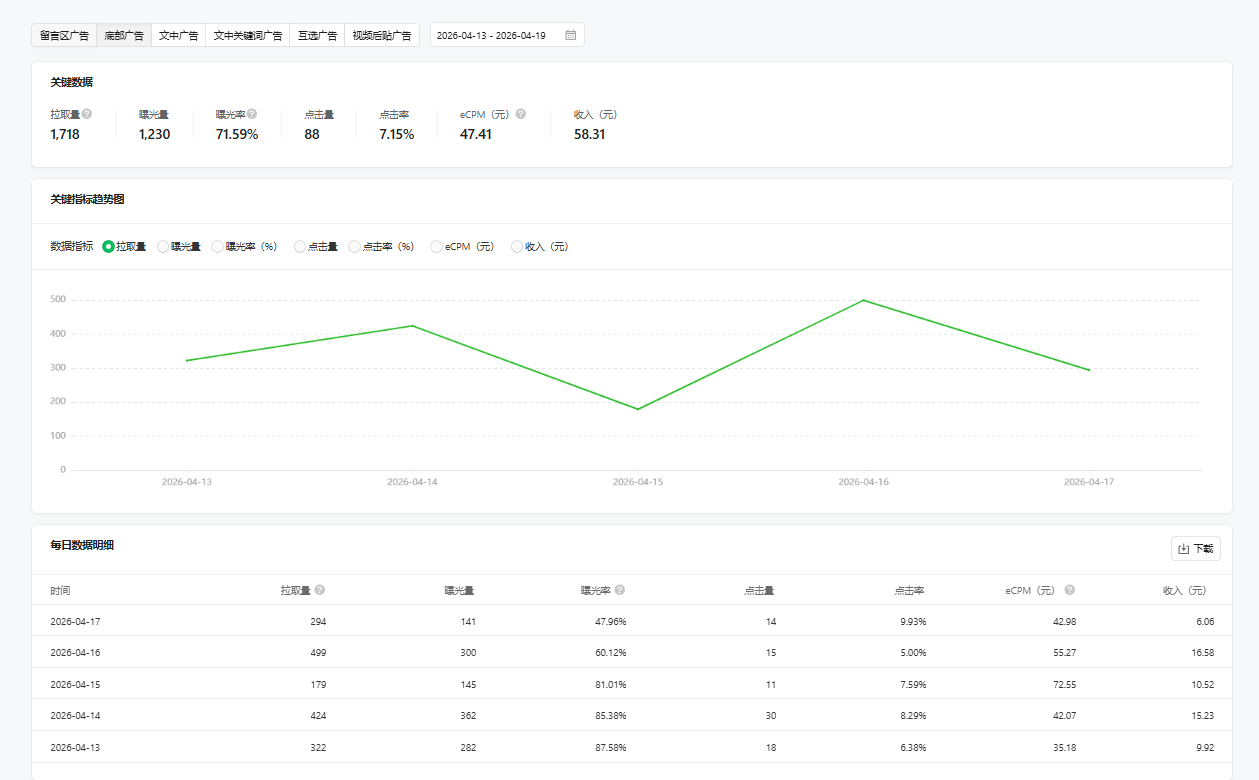Select the 点击量 radio button
The width and height of the screenshot is (1259, 780).
tap(300, 247)
